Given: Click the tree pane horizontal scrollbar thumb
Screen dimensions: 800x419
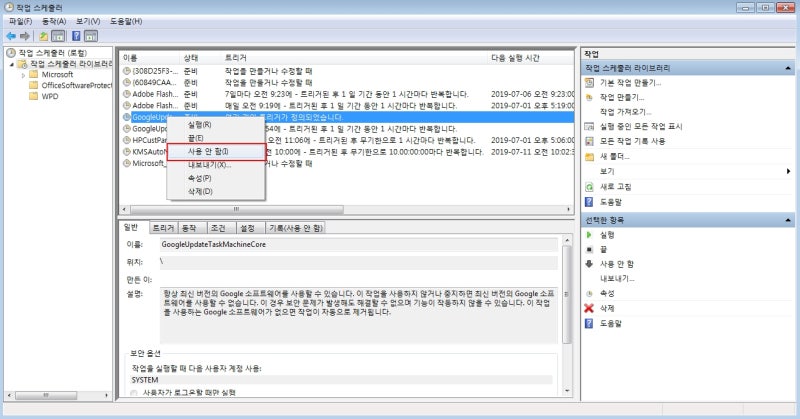Looking at the screenshot, I should point(46,396).
